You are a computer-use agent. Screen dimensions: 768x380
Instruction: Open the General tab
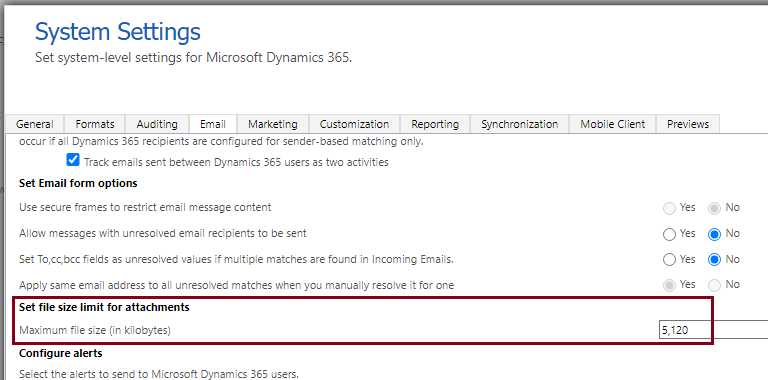pos(35,124)
